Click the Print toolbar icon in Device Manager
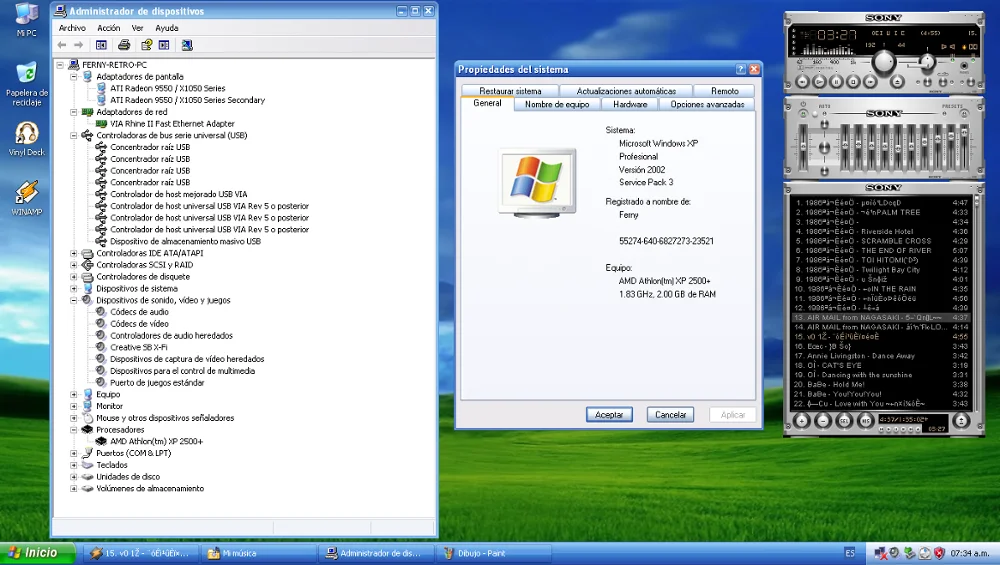1000x565 pixels. [x=124, y=45]
